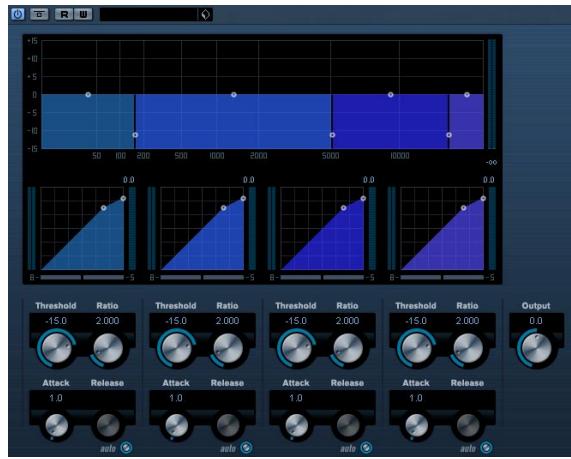
Task: Click band 2 Ratio knob
Action: [228, 349]
